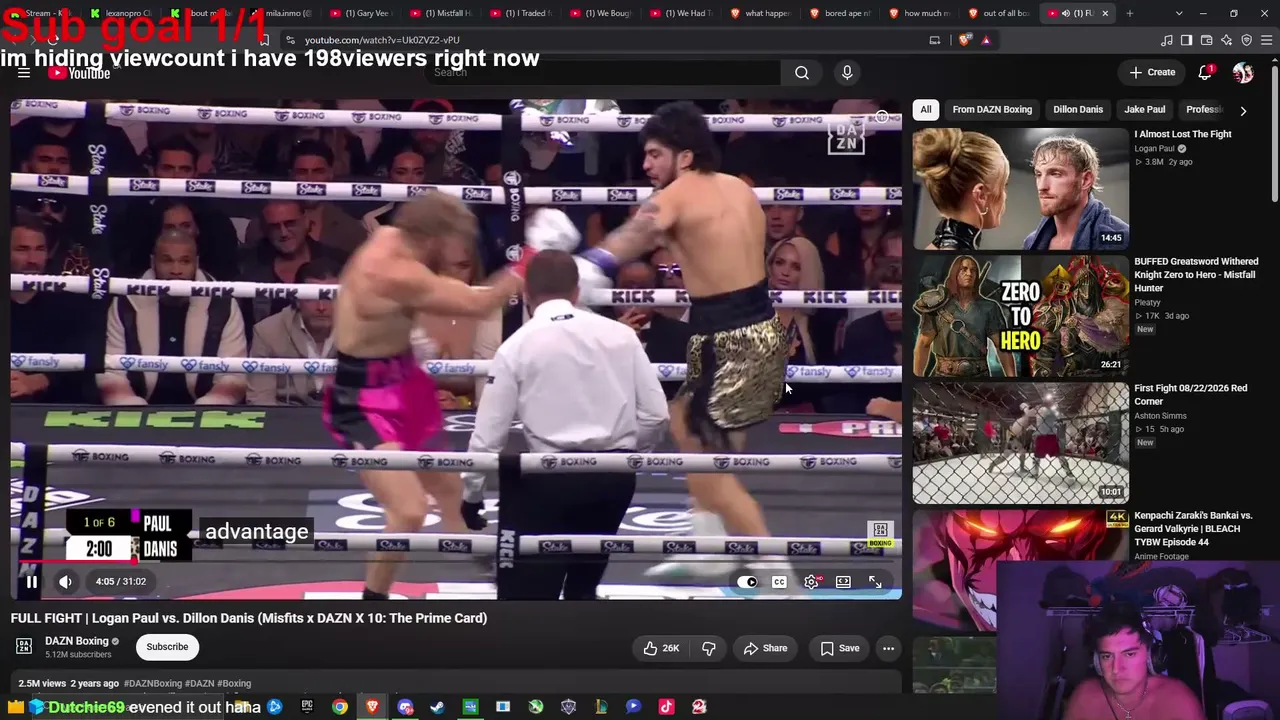Close the active YouTube fight tab
This screenshot has height=720, width=1280.
click(x=1105, y=13)
